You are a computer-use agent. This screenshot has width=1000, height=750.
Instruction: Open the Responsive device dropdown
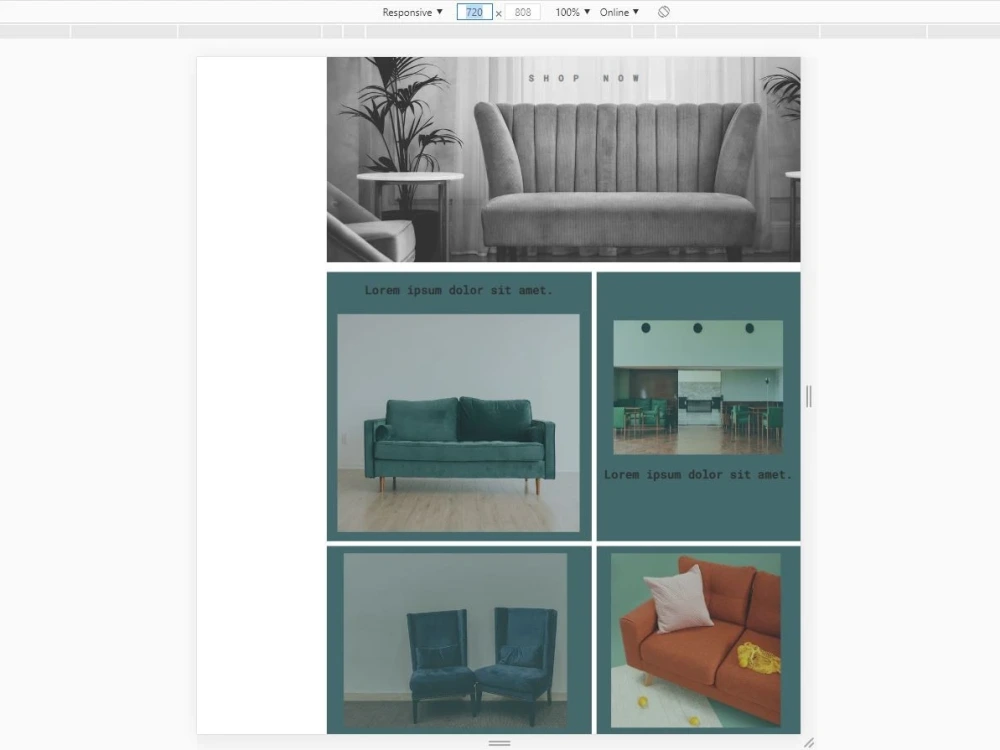tap(412, 12)
